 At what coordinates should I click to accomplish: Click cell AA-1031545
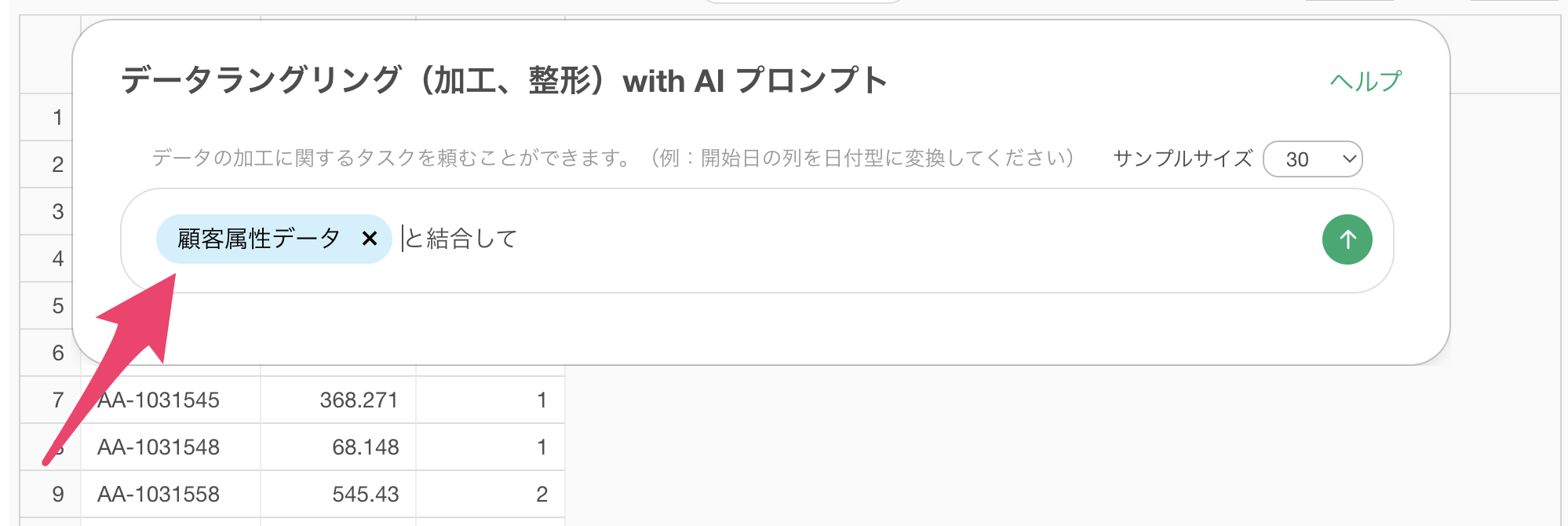coord(170,400)
